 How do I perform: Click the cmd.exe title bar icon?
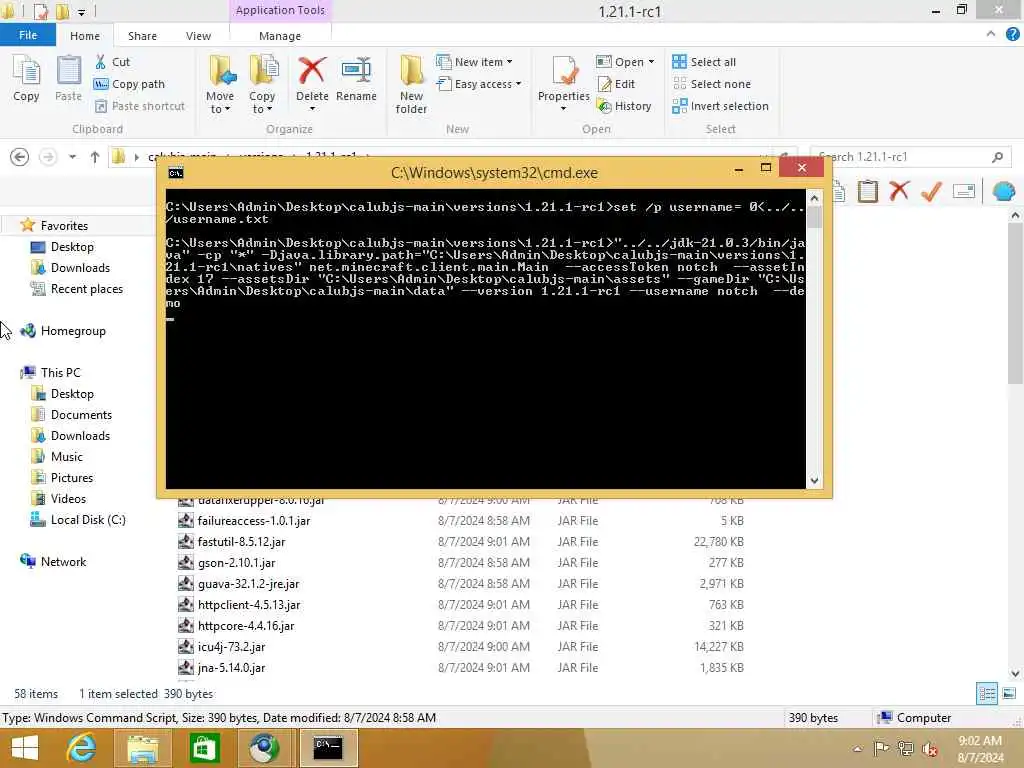(x=176, y=173)
